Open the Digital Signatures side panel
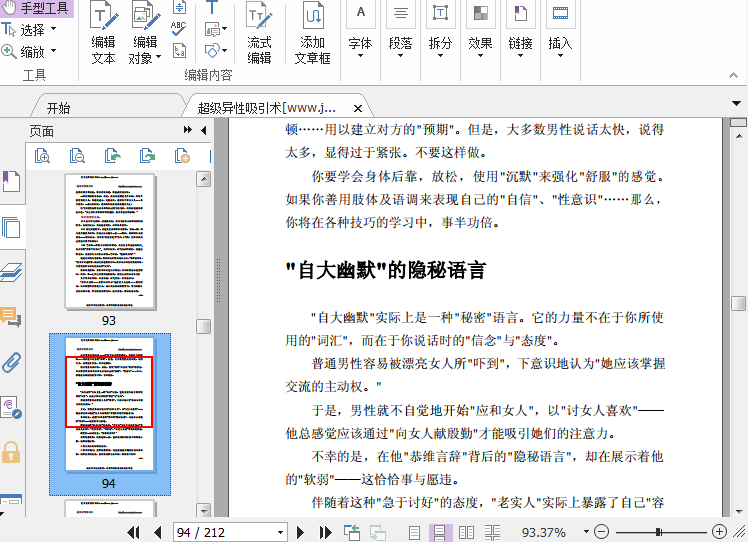Image resolution: width=748 pixels, height=542 pixels. click(11, 408)
